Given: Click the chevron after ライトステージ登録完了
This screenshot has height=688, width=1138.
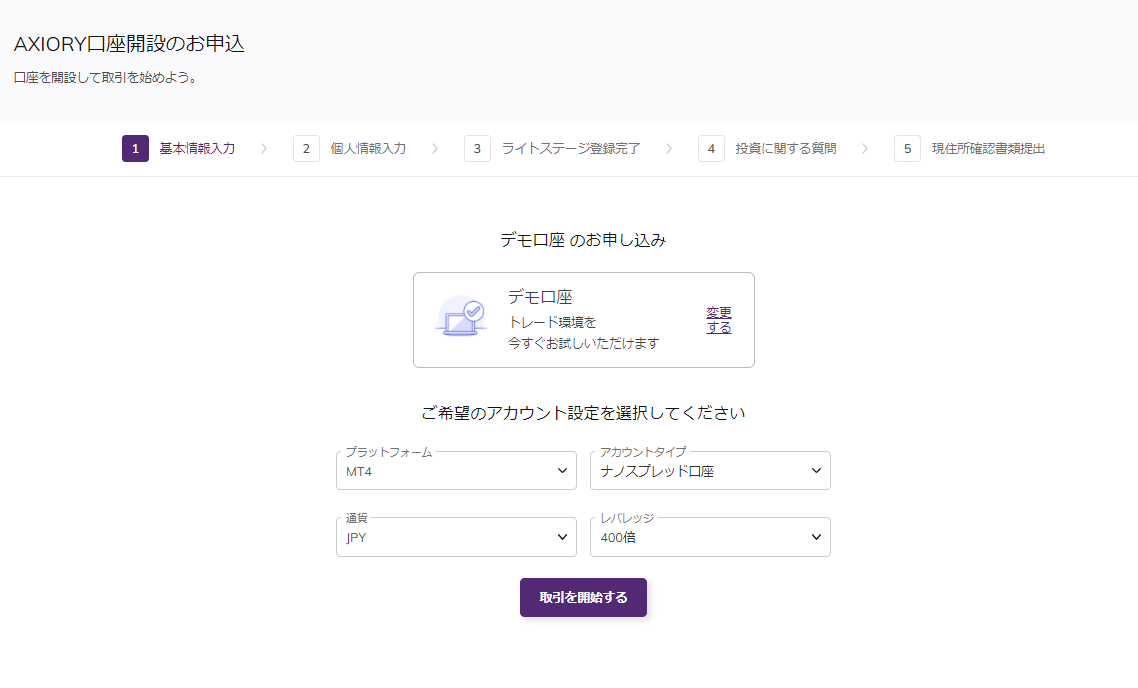Looking at the screenshot, I should 668,149.
